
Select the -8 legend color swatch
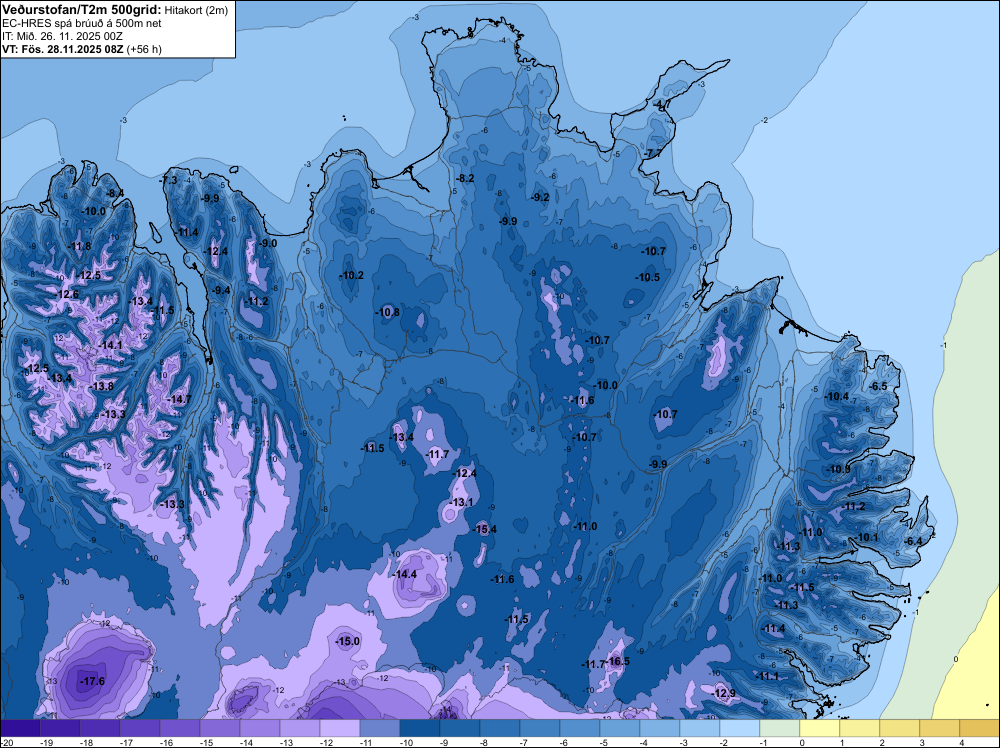(x=499, y=728)
